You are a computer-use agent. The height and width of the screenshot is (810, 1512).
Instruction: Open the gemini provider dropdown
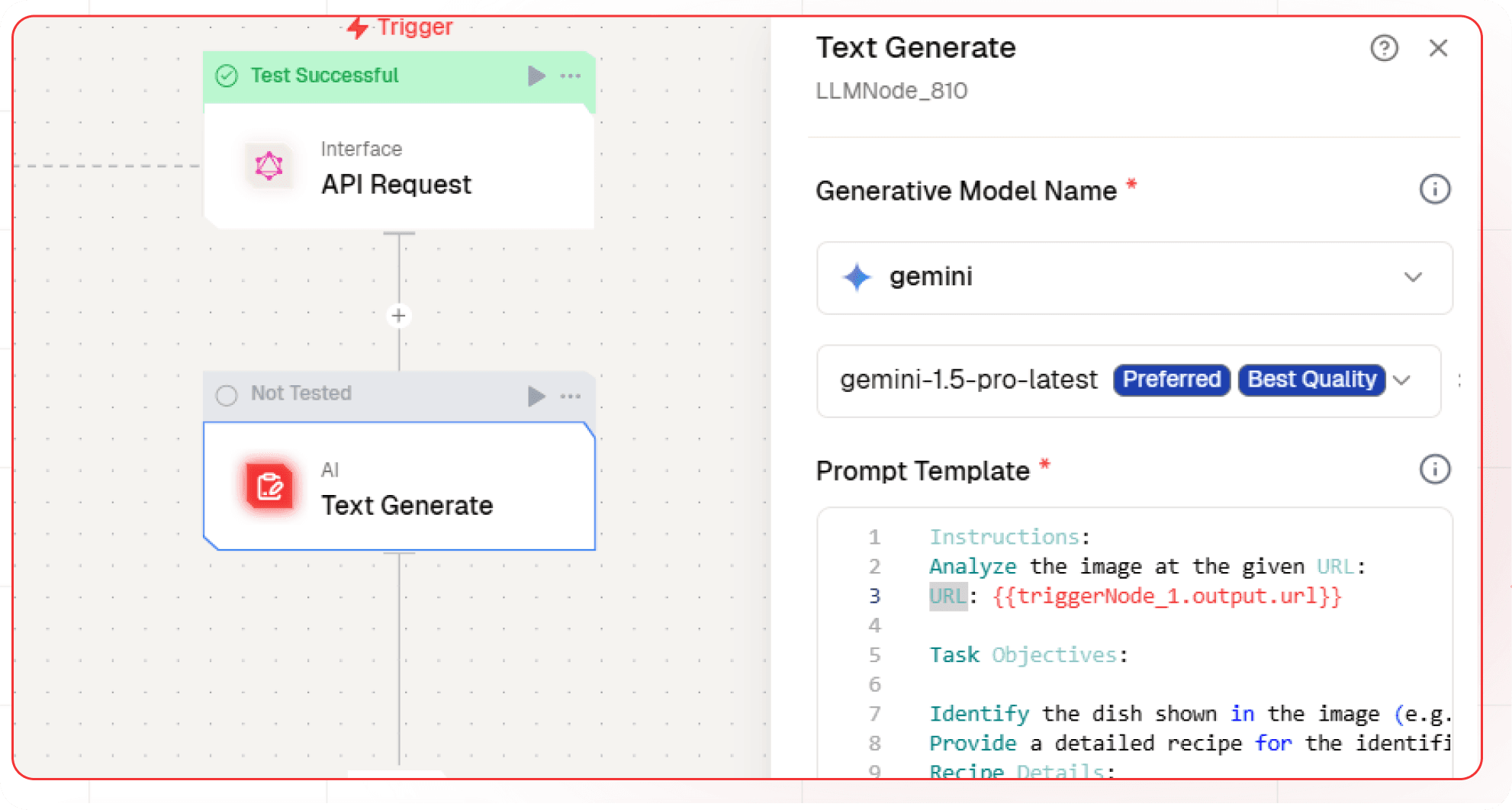click(x=1134, y=278)
